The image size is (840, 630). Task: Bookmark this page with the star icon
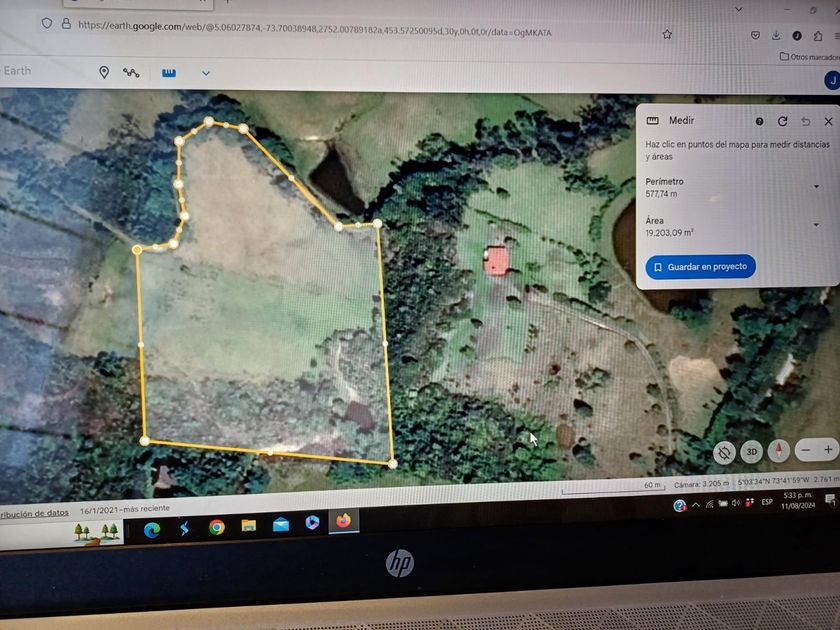[x=667, y=34]
